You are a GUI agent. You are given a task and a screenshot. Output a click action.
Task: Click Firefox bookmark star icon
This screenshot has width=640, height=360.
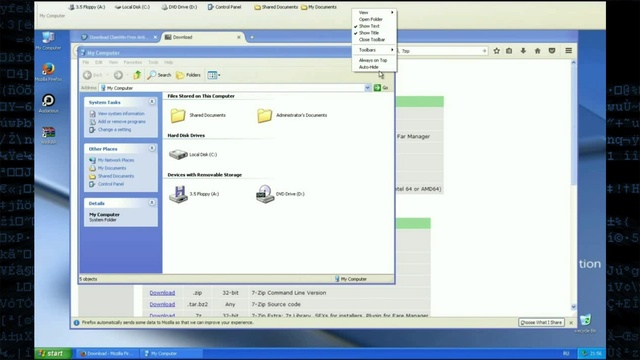coord(496,51)
